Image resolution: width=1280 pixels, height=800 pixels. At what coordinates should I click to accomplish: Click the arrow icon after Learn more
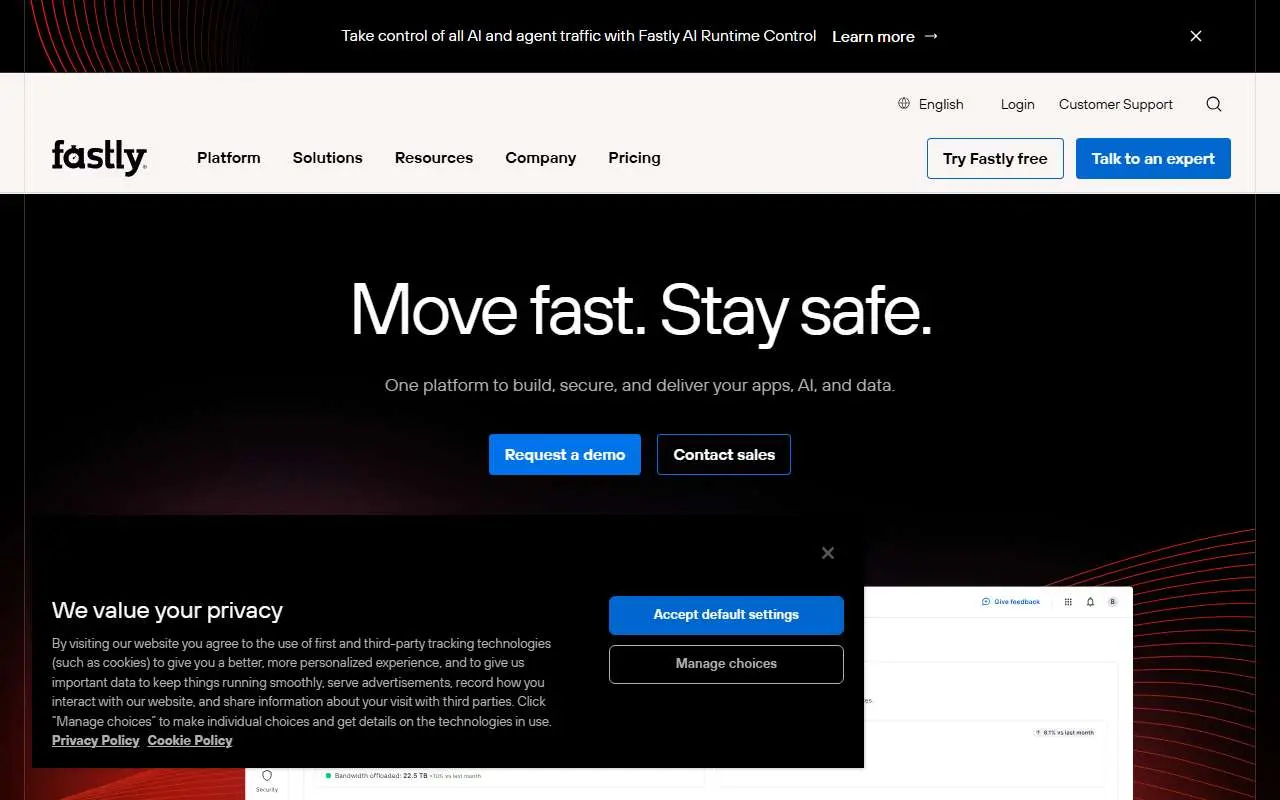pos(931,36)
